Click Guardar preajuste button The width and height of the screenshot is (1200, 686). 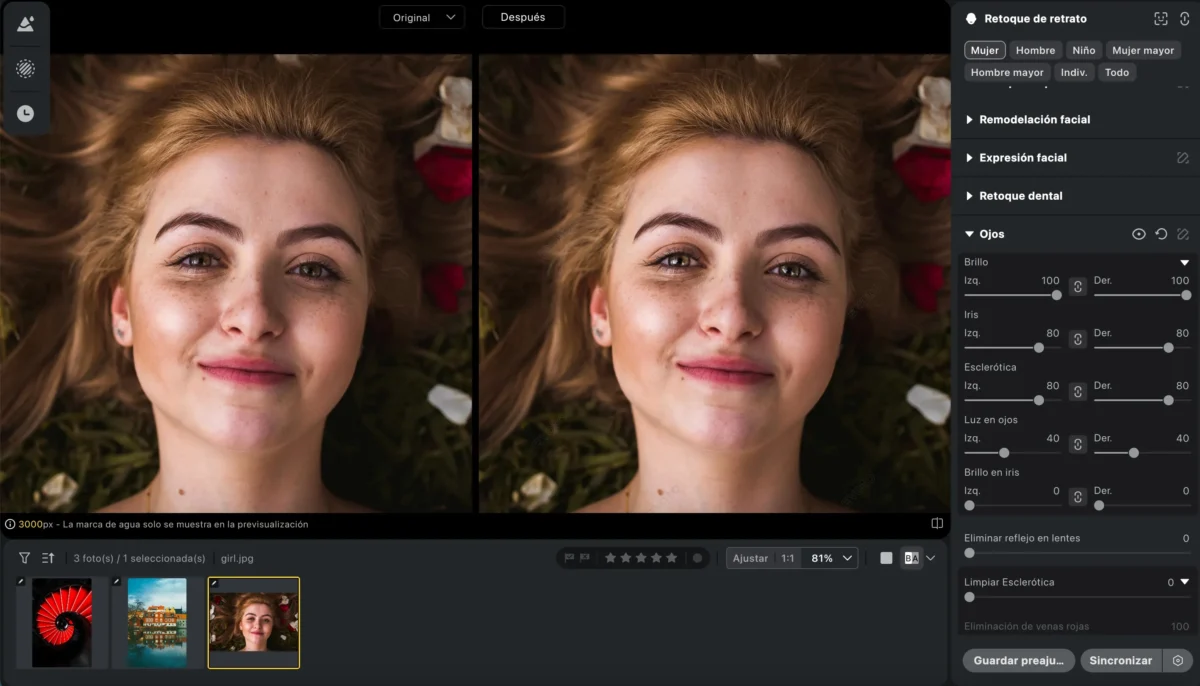pyautogui.click(x=1018, y=661)
